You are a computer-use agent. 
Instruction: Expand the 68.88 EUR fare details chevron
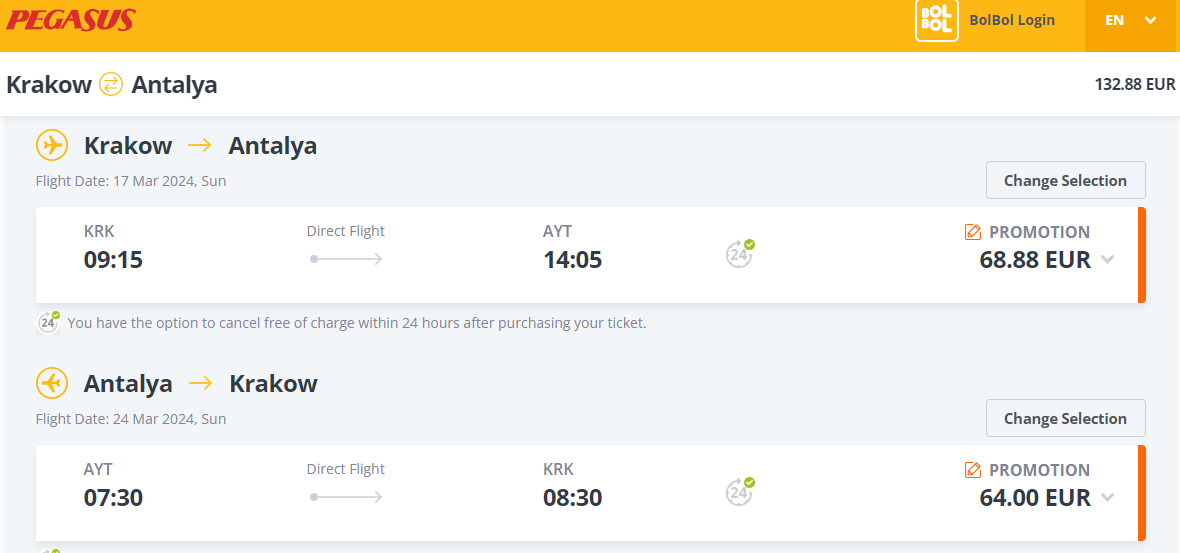coord(1107,260)
